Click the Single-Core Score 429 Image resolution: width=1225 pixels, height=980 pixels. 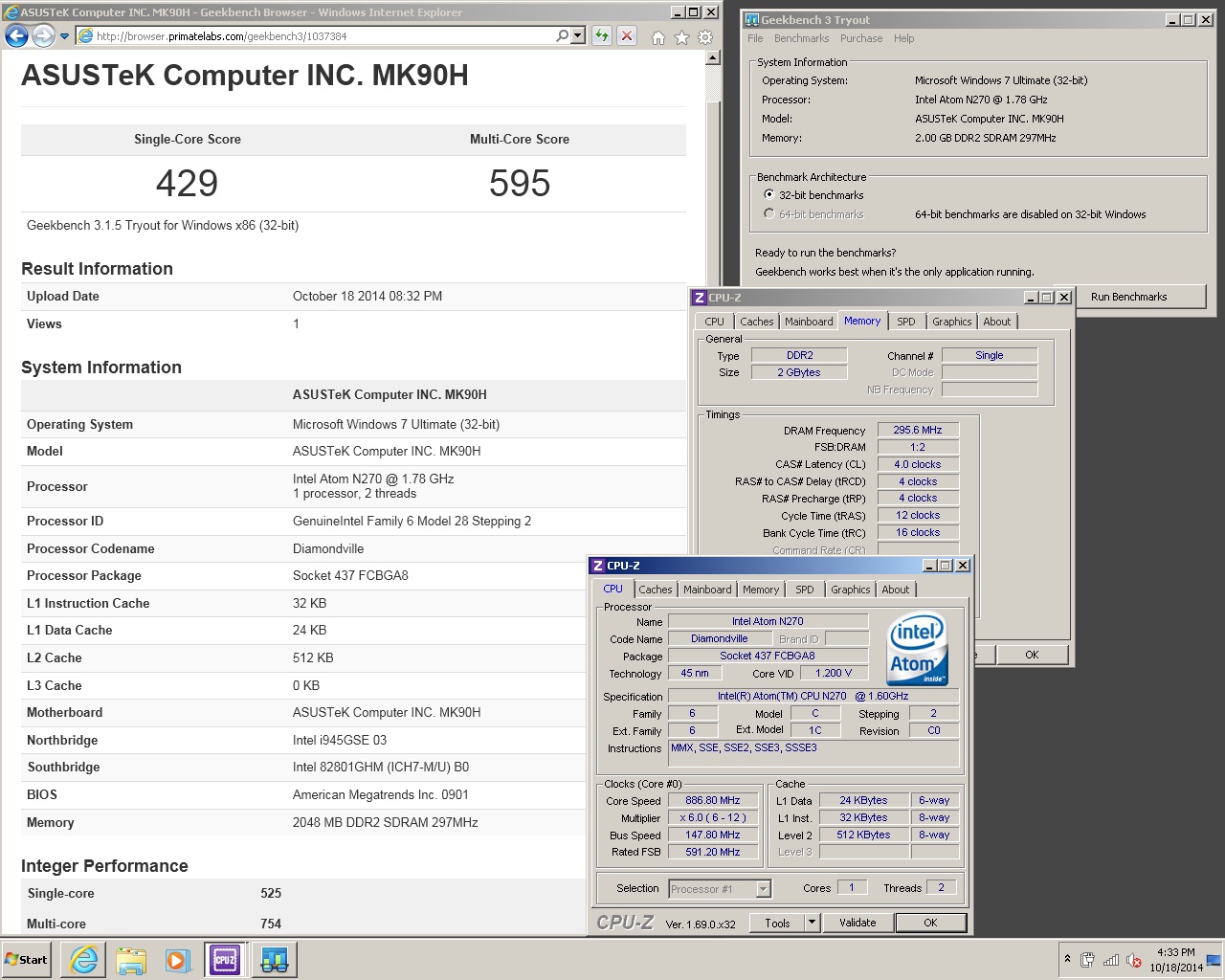187,183
